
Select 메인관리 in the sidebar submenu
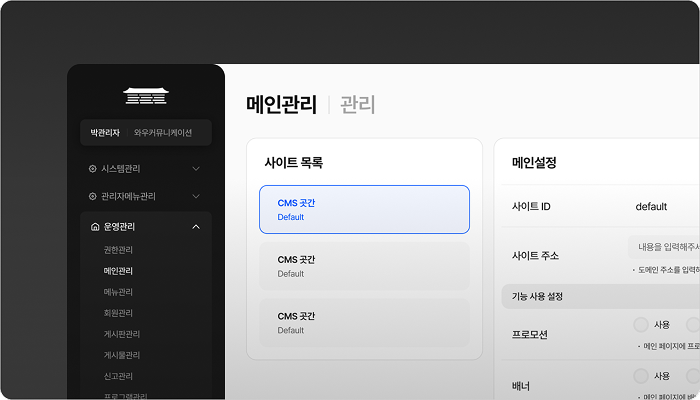118,271
